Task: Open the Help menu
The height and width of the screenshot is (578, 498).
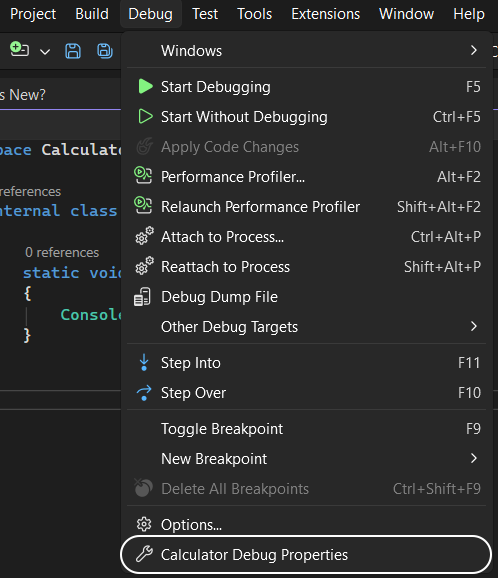Action: pyautogui.click(x=469, y=14)
